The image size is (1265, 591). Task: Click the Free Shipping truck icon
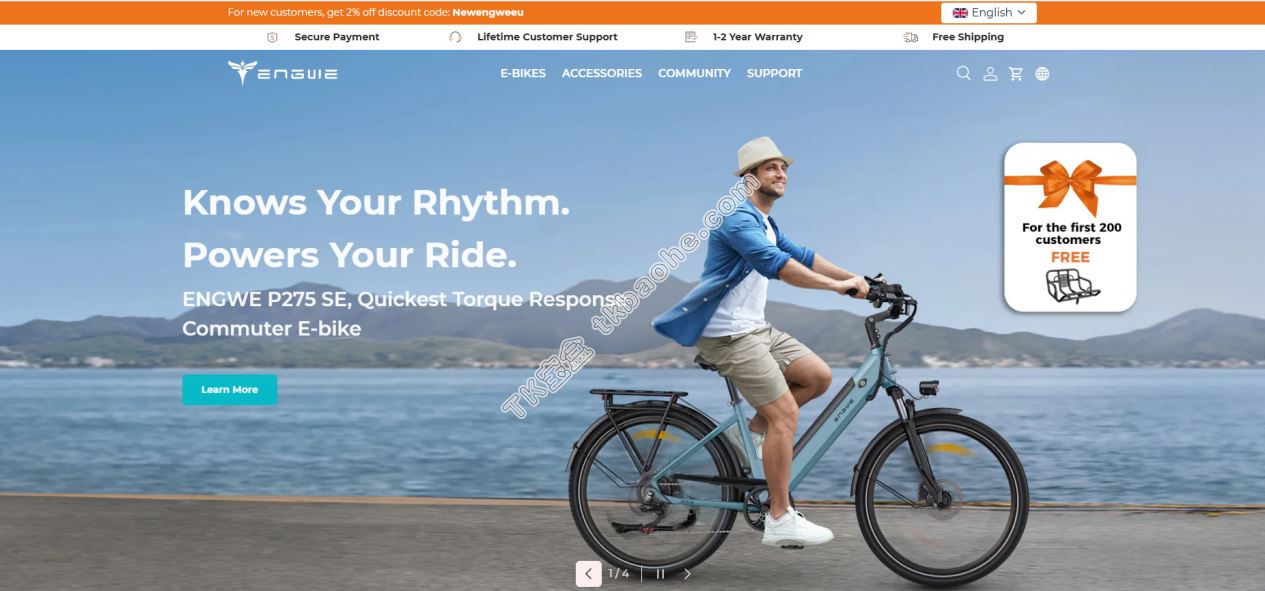pyautogui.click(x=910, y=37)
